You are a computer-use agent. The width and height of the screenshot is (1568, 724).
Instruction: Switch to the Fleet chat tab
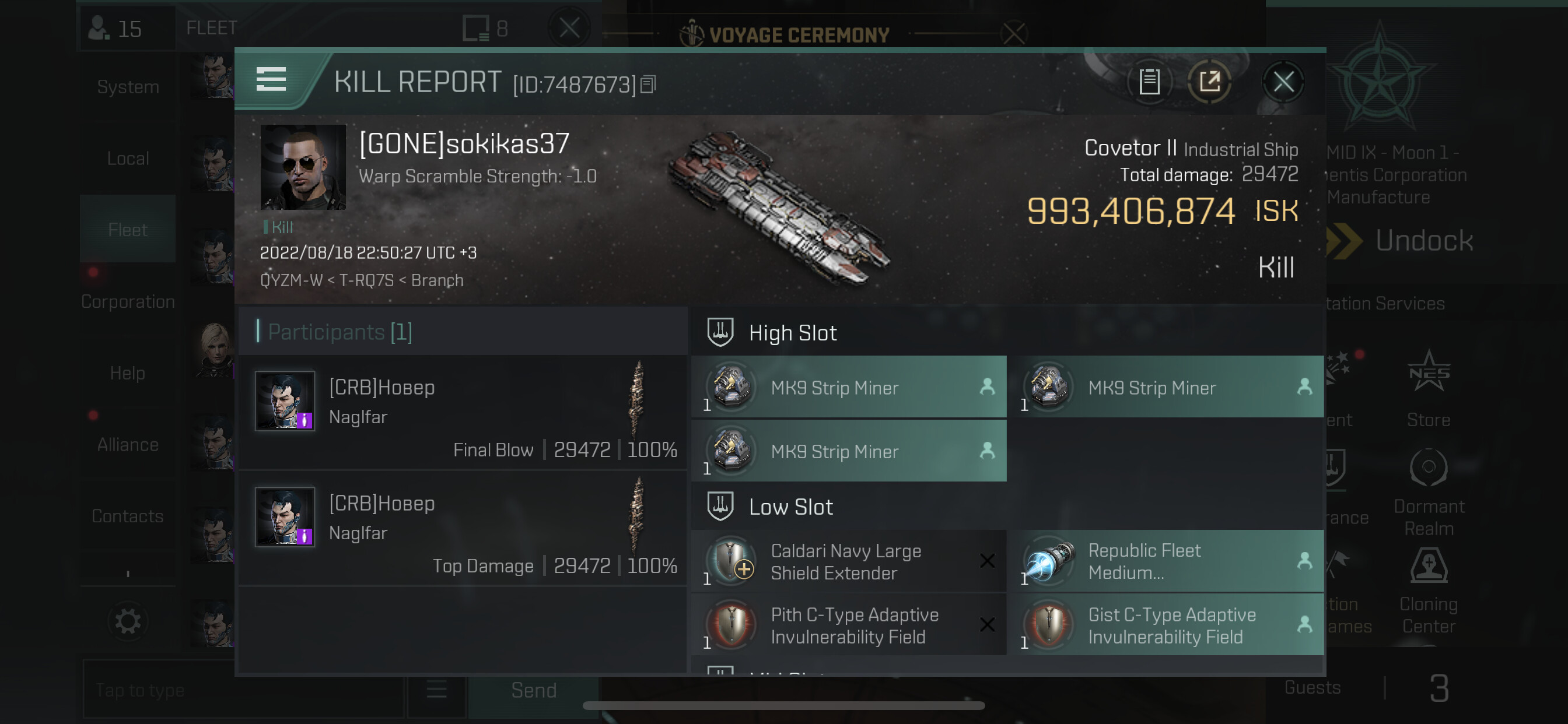[127, 229]
